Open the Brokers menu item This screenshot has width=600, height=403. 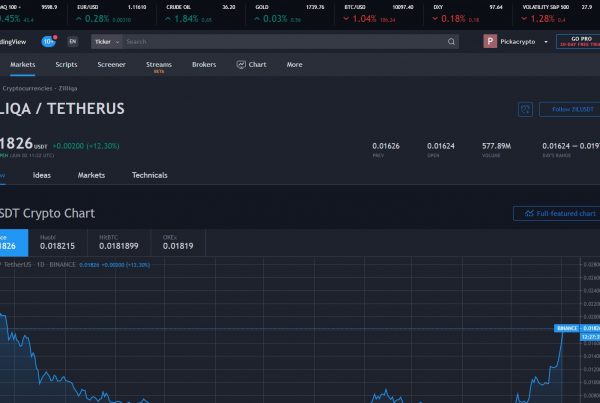click(204, 65)
